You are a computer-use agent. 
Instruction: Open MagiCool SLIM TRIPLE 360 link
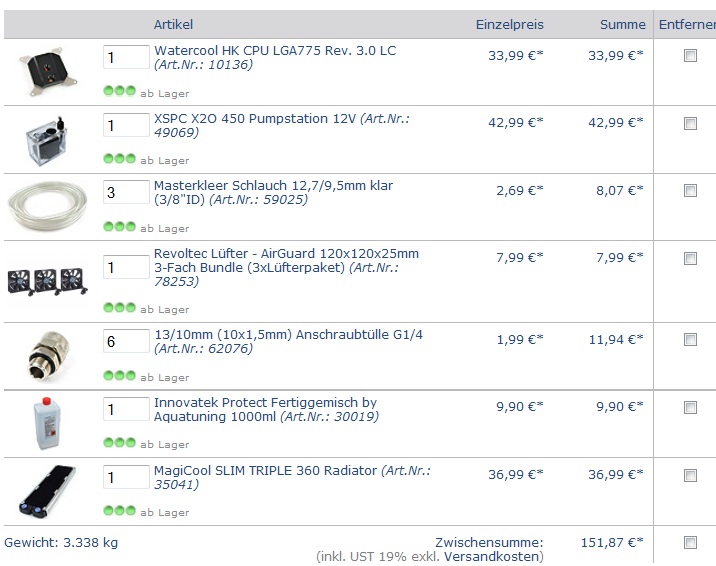(292, 477)
